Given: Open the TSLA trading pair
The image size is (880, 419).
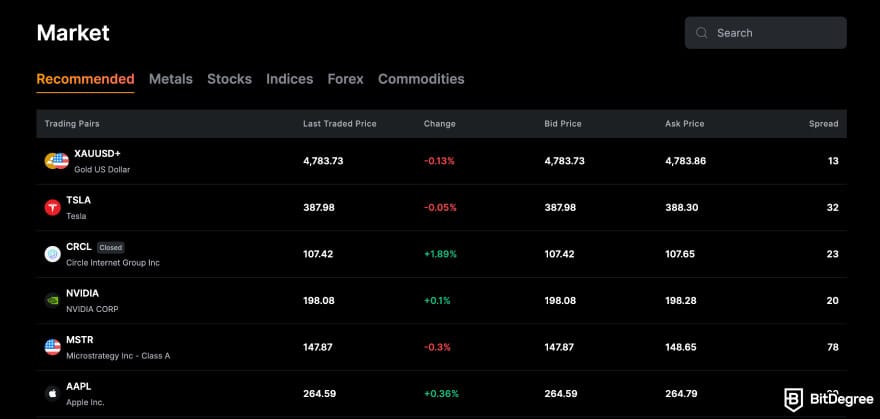Looking at the screenshot, I should 442,208.
